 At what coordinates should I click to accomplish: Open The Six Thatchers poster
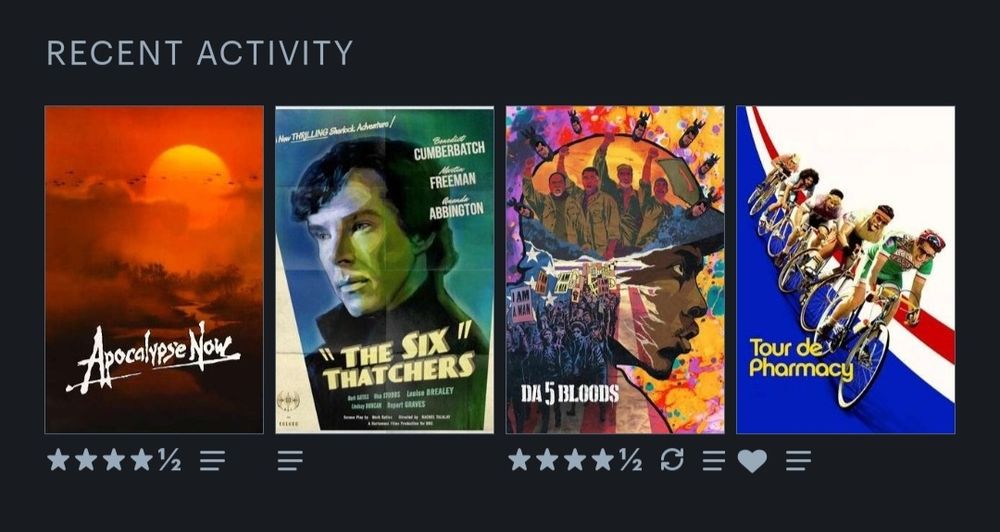[385, 269]
